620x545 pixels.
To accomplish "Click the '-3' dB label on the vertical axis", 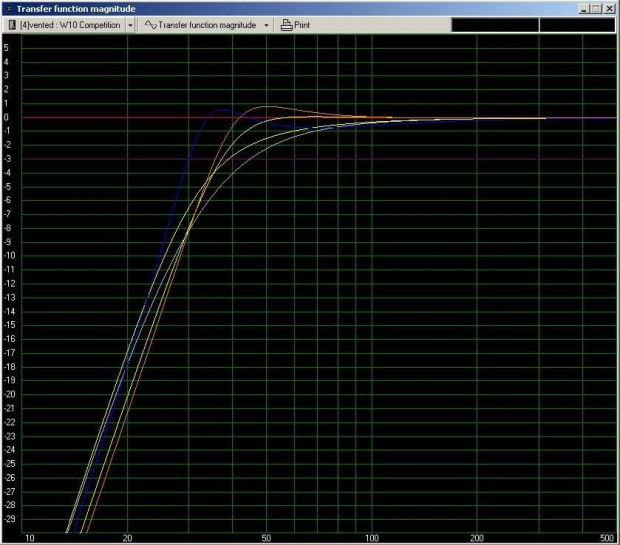I will click(x=7, y=159).
